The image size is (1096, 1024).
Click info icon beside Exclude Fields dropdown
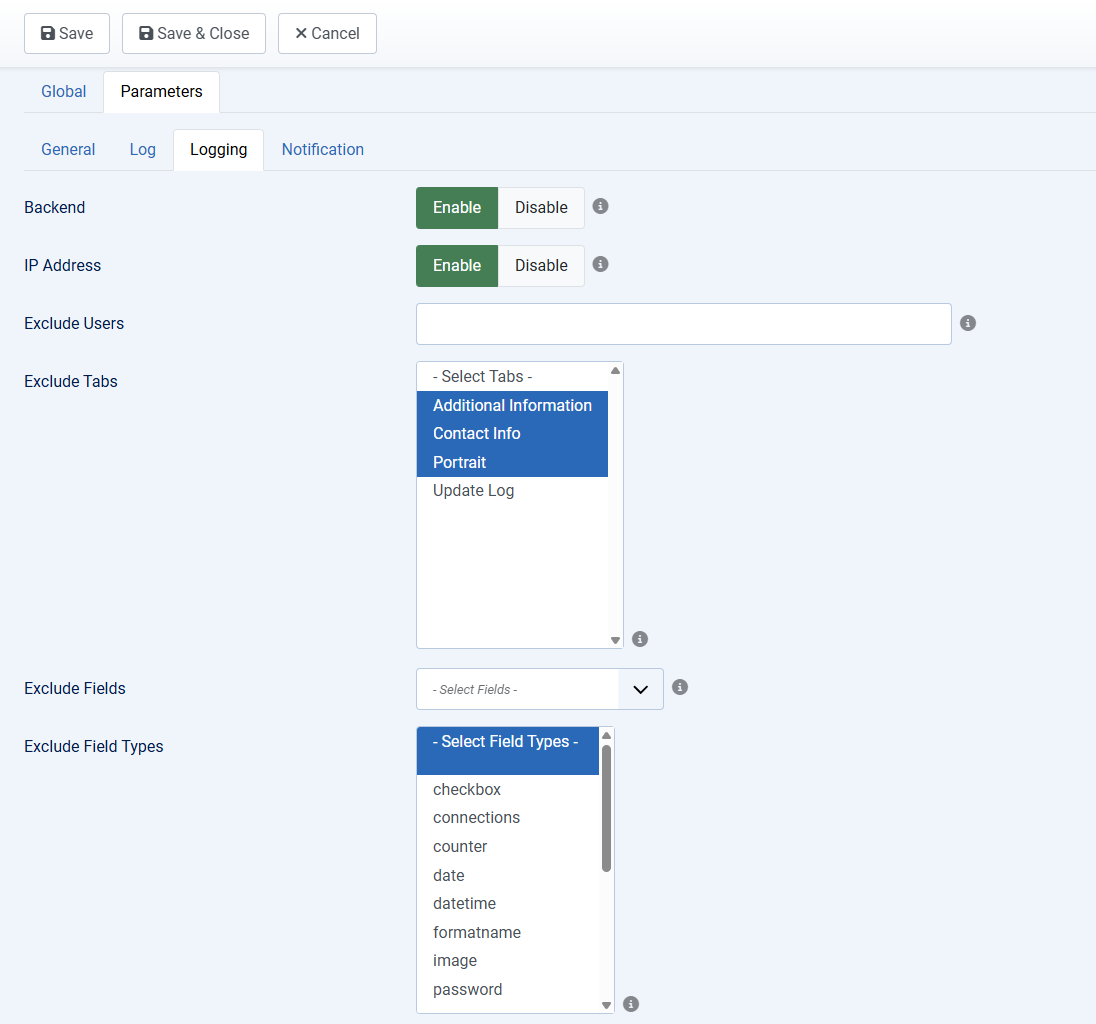(680, 687)
